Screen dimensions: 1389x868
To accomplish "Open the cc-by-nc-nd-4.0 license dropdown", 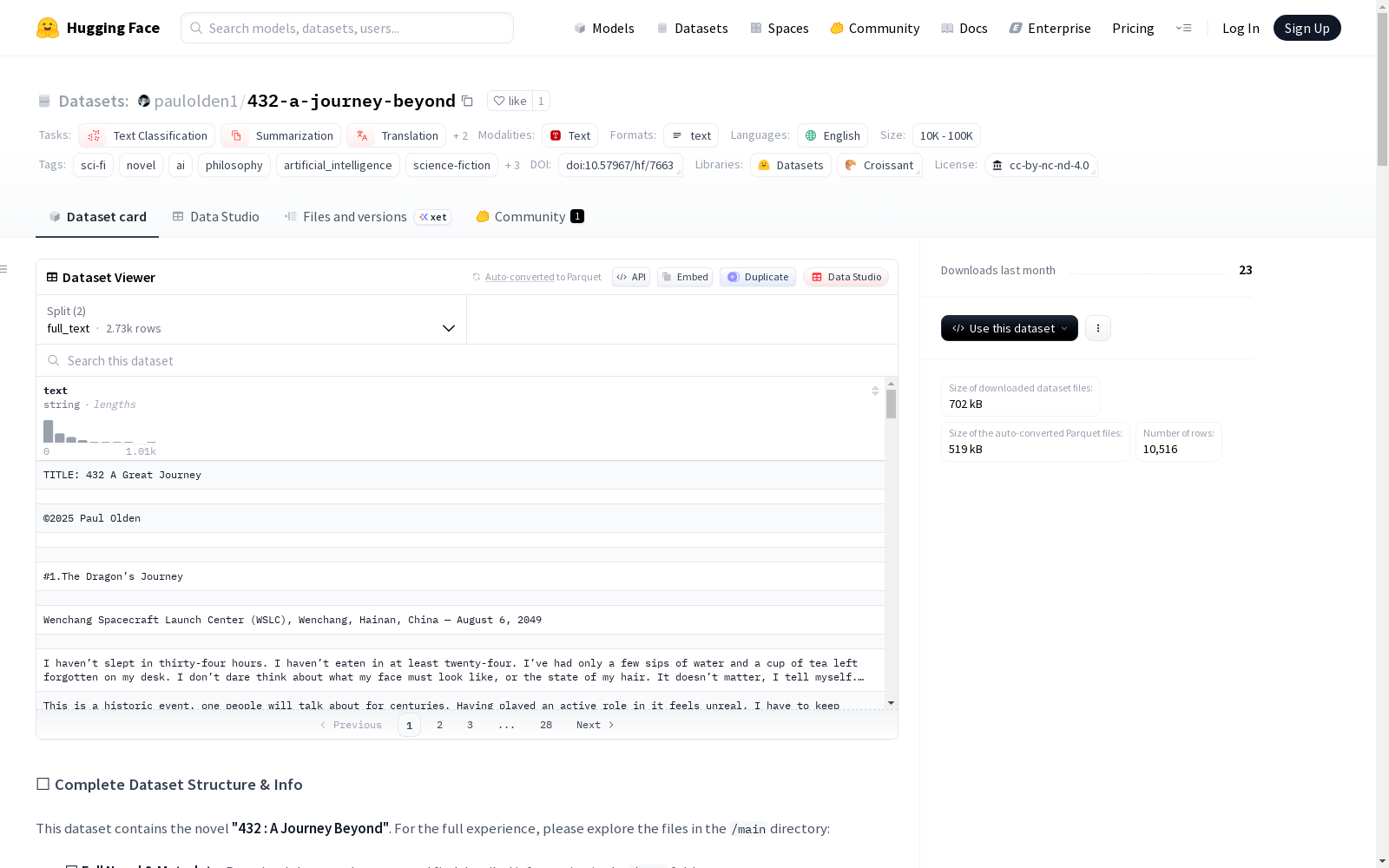I will coord(1041,165).
